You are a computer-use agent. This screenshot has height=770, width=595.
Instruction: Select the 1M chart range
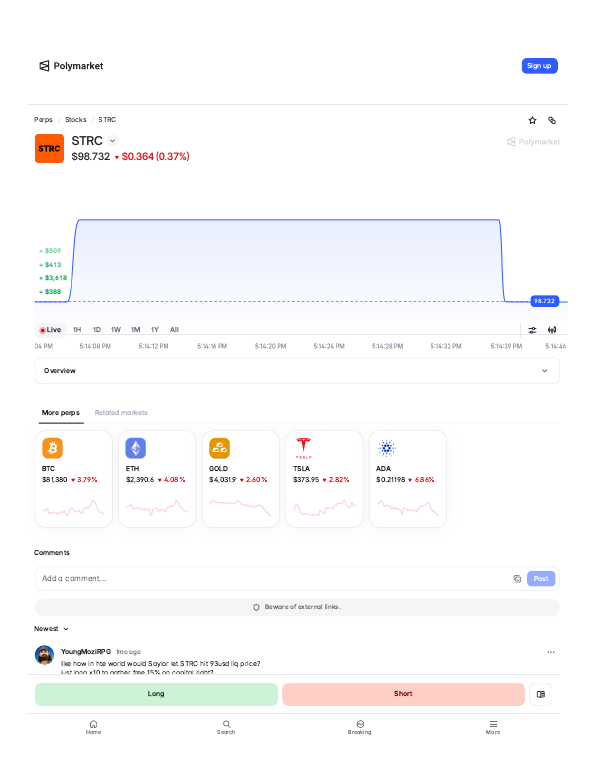pos(135,330)
